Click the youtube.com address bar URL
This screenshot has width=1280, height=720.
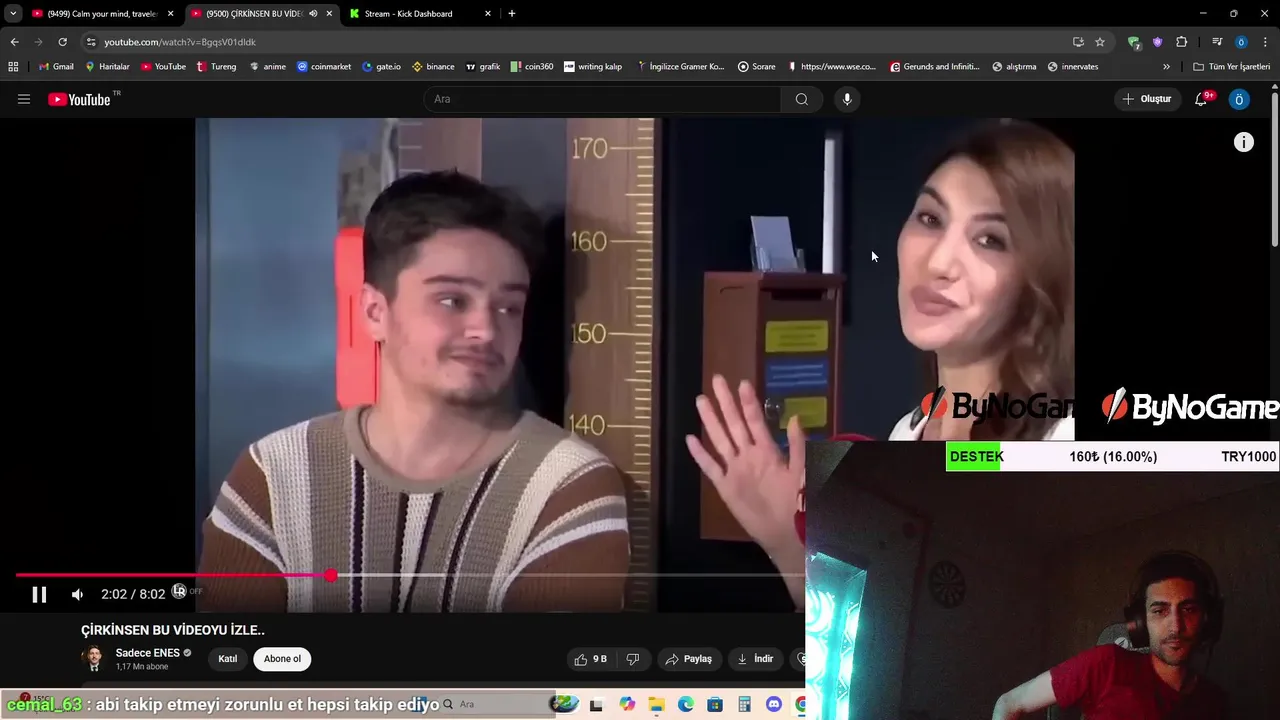pos(180,42)
